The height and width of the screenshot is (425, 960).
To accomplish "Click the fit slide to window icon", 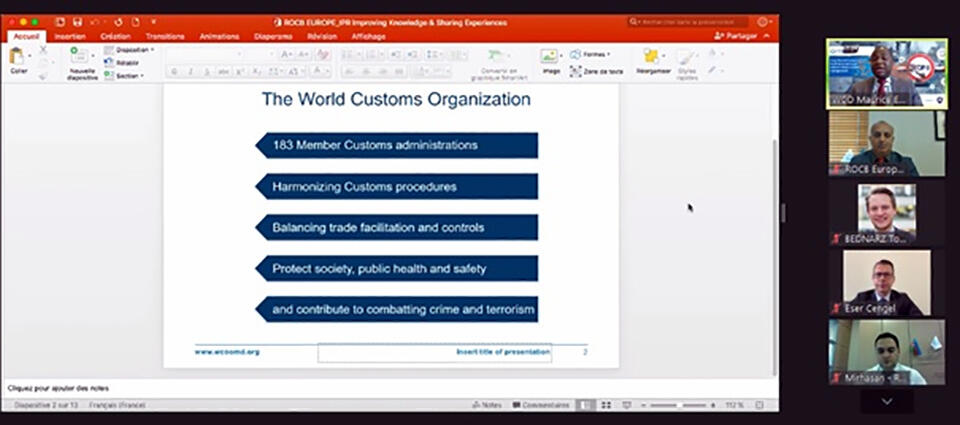I will pyautogui.click(x=759, y=405).
